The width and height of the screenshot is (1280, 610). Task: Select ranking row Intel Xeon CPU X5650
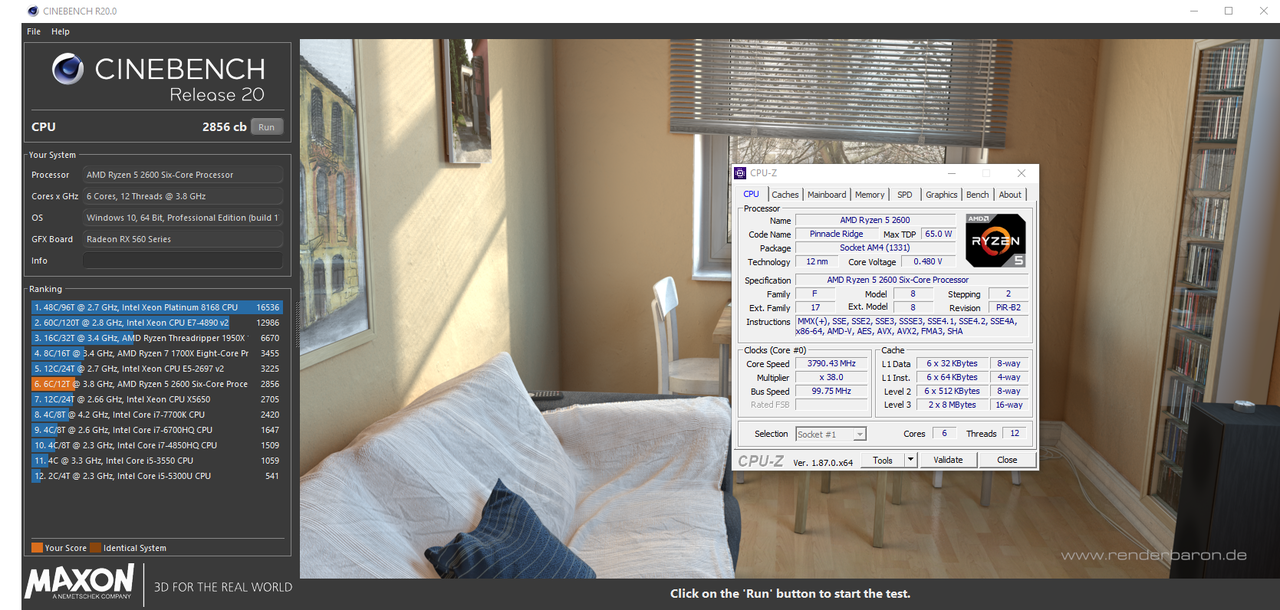157,399
